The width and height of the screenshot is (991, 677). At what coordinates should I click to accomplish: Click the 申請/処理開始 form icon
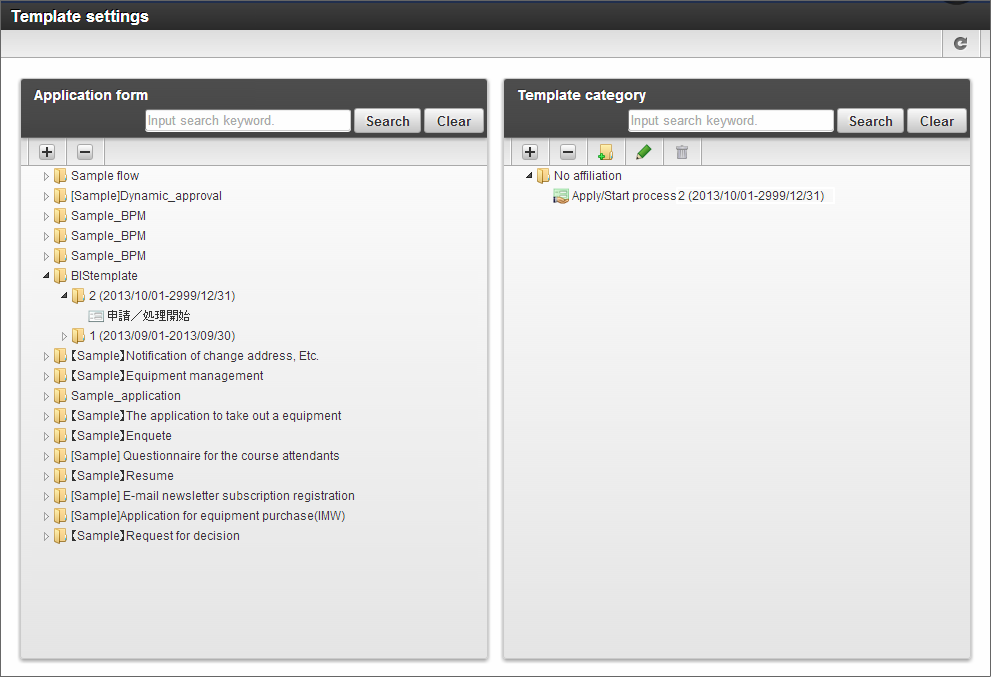click(x=96, y=315)
